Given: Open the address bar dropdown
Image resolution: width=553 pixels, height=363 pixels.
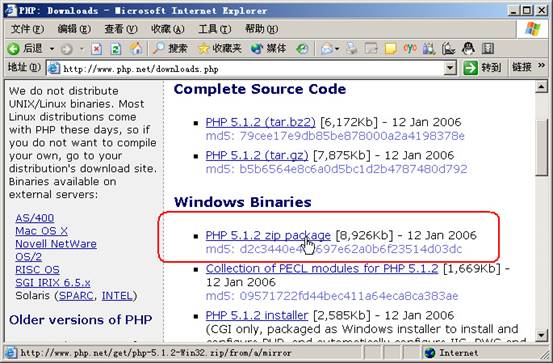Looking at the screenshot, I should tap(450, 68).
